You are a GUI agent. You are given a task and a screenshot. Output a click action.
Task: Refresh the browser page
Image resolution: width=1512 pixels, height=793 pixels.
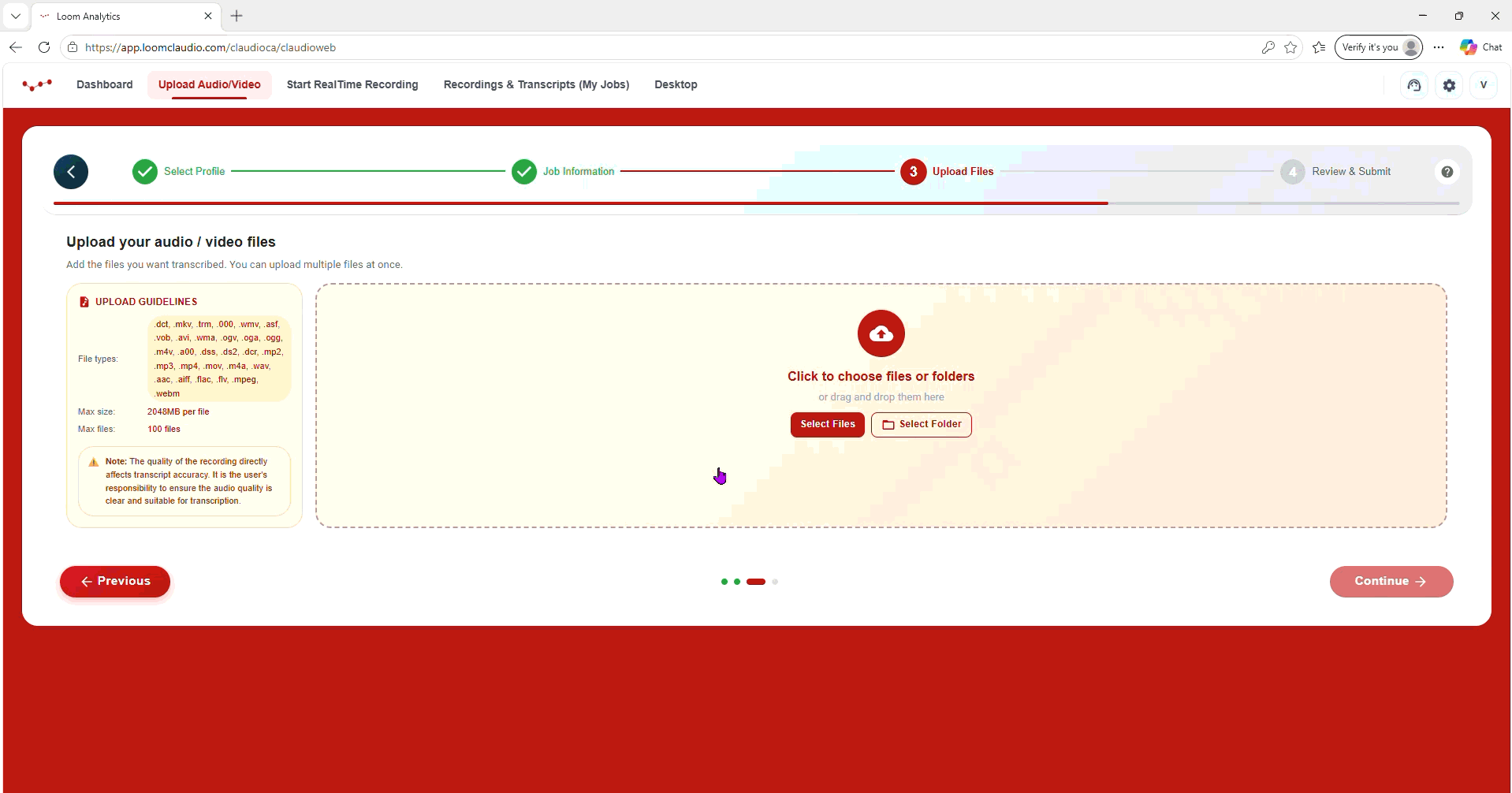click(x=44, y=47)
